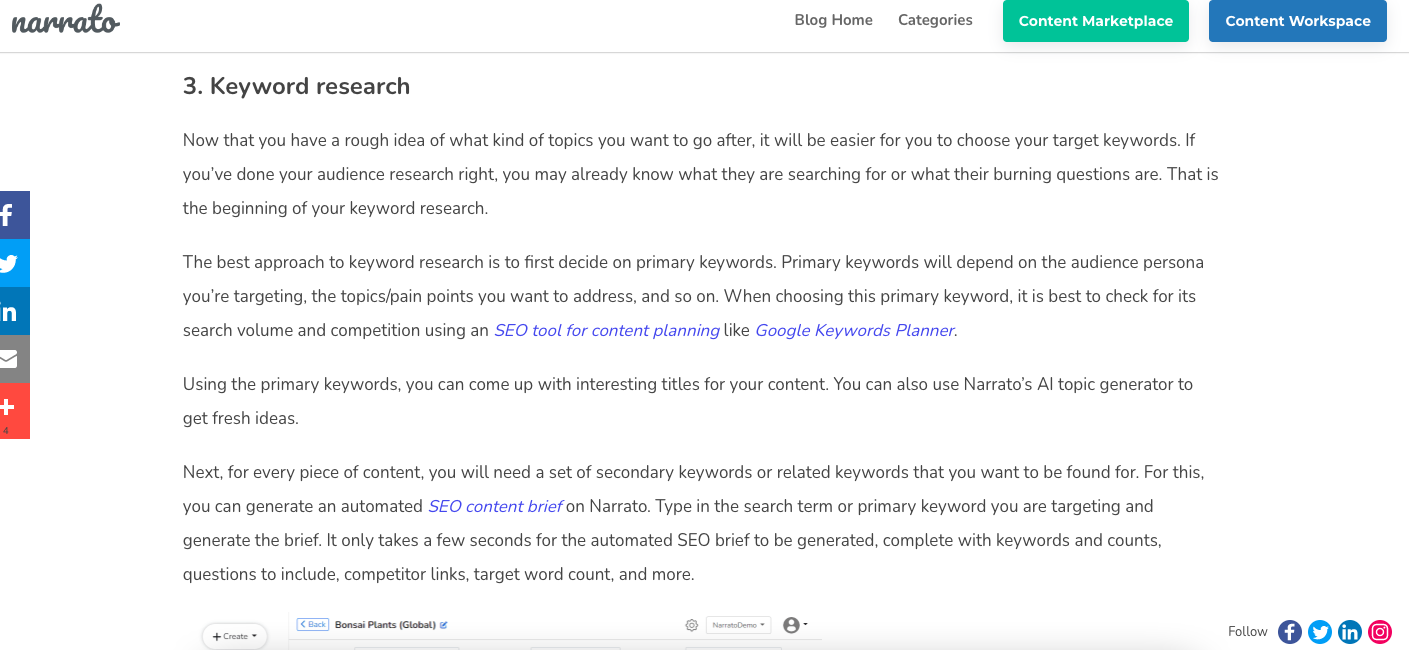
Task: Click the Narrato logo
Action: [65, 21]
